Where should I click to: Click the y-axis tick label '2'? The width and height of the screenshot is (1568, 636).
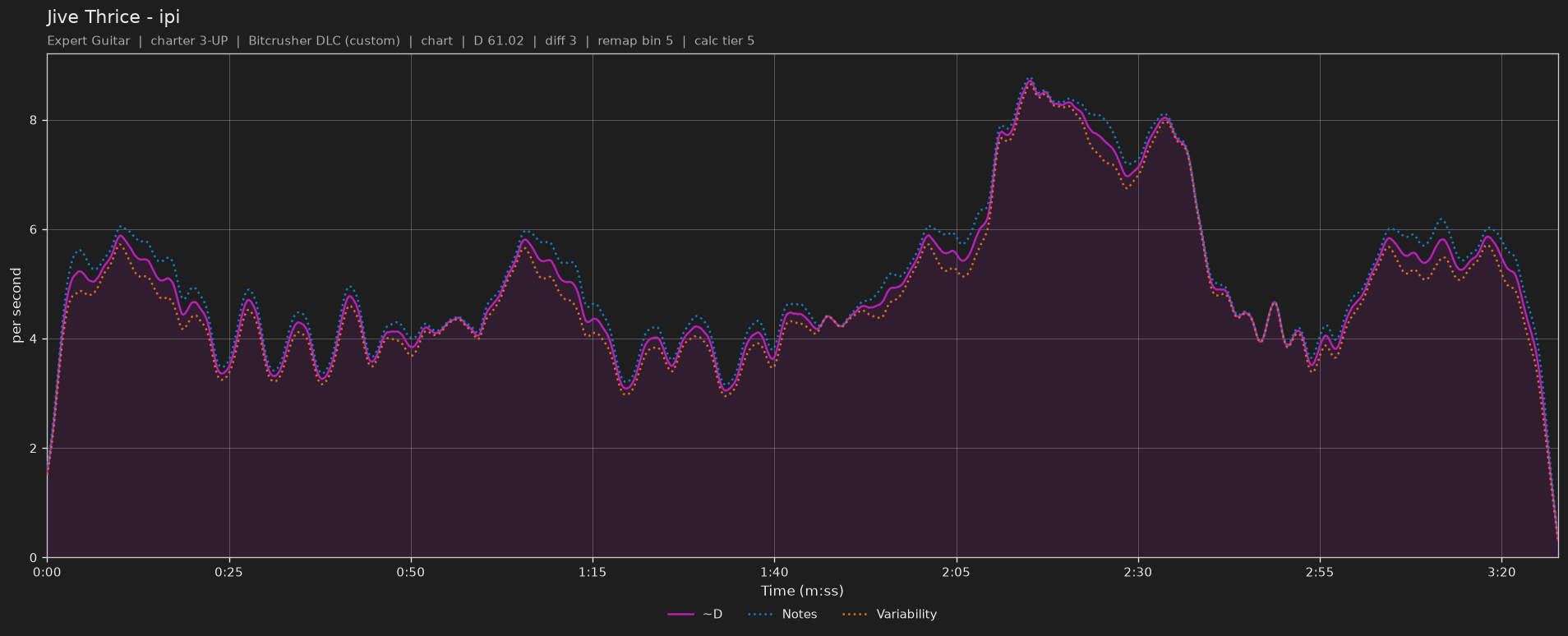(34, 448)
